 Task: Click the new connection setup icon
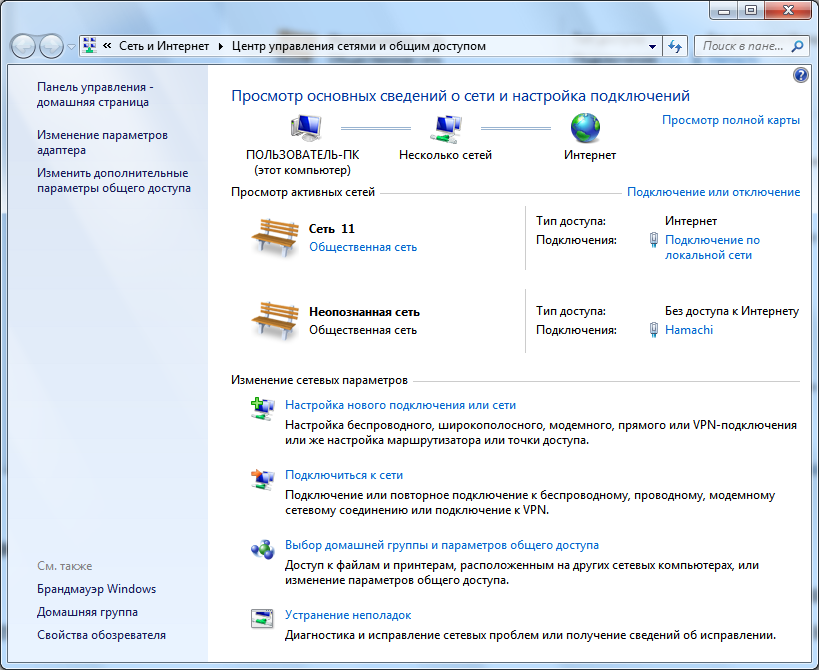pyautogui.click(x=262, y=409)
